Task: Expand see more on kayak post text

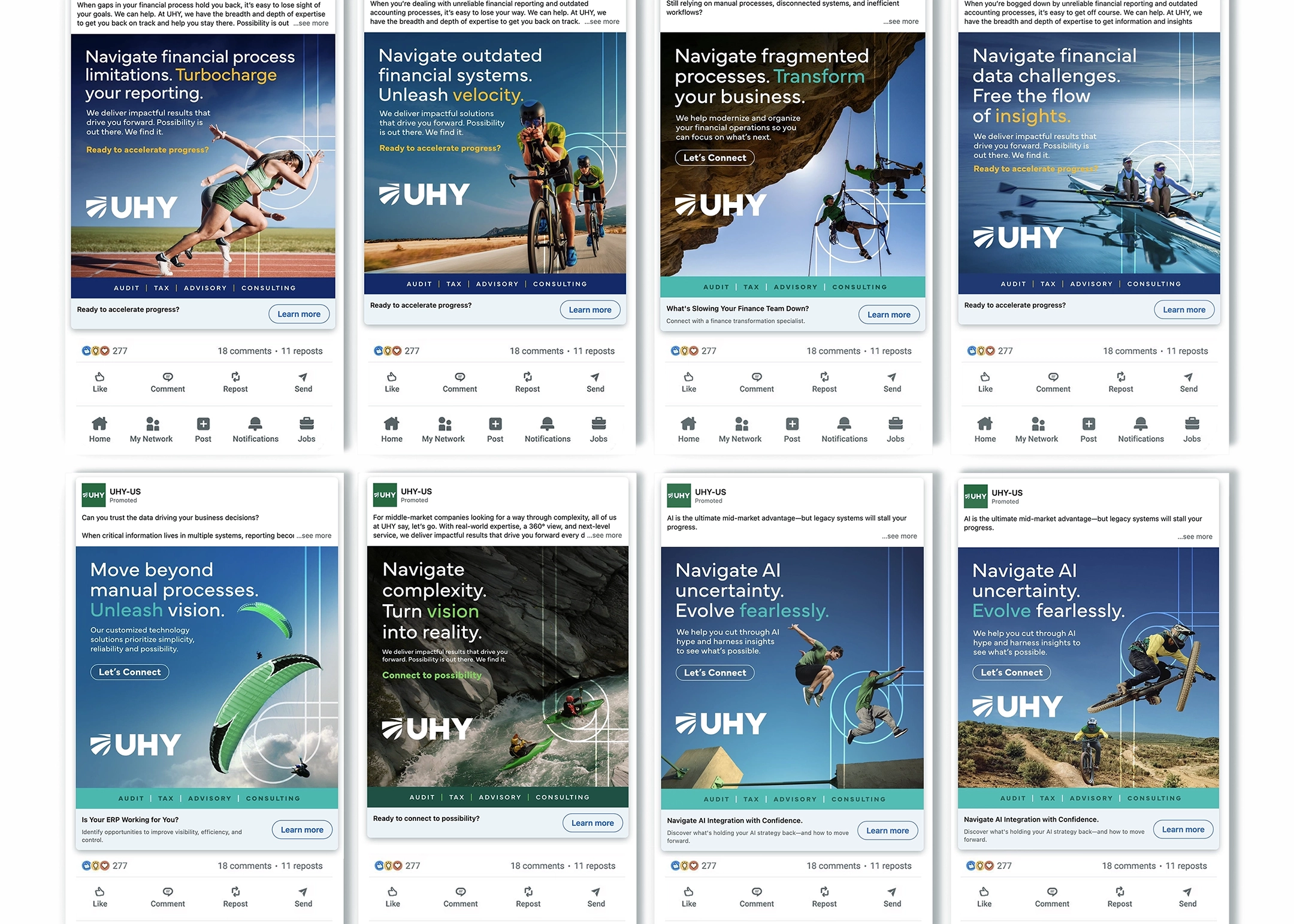Action: (x=604, y=535)
